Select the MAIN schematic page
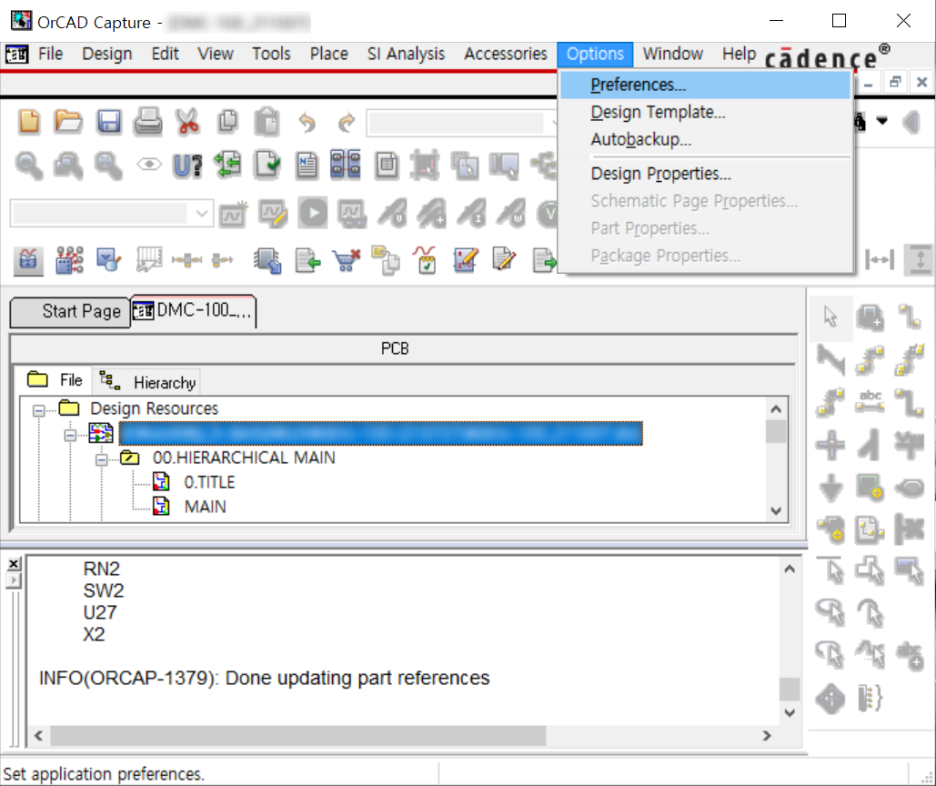This screenshot has width=936, height=786. [x=205, y=507]
